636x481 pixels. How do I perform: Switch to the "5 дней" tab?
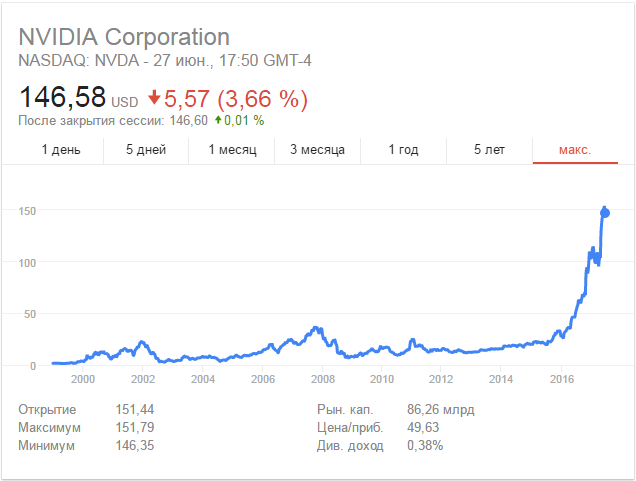coord(146,150)
